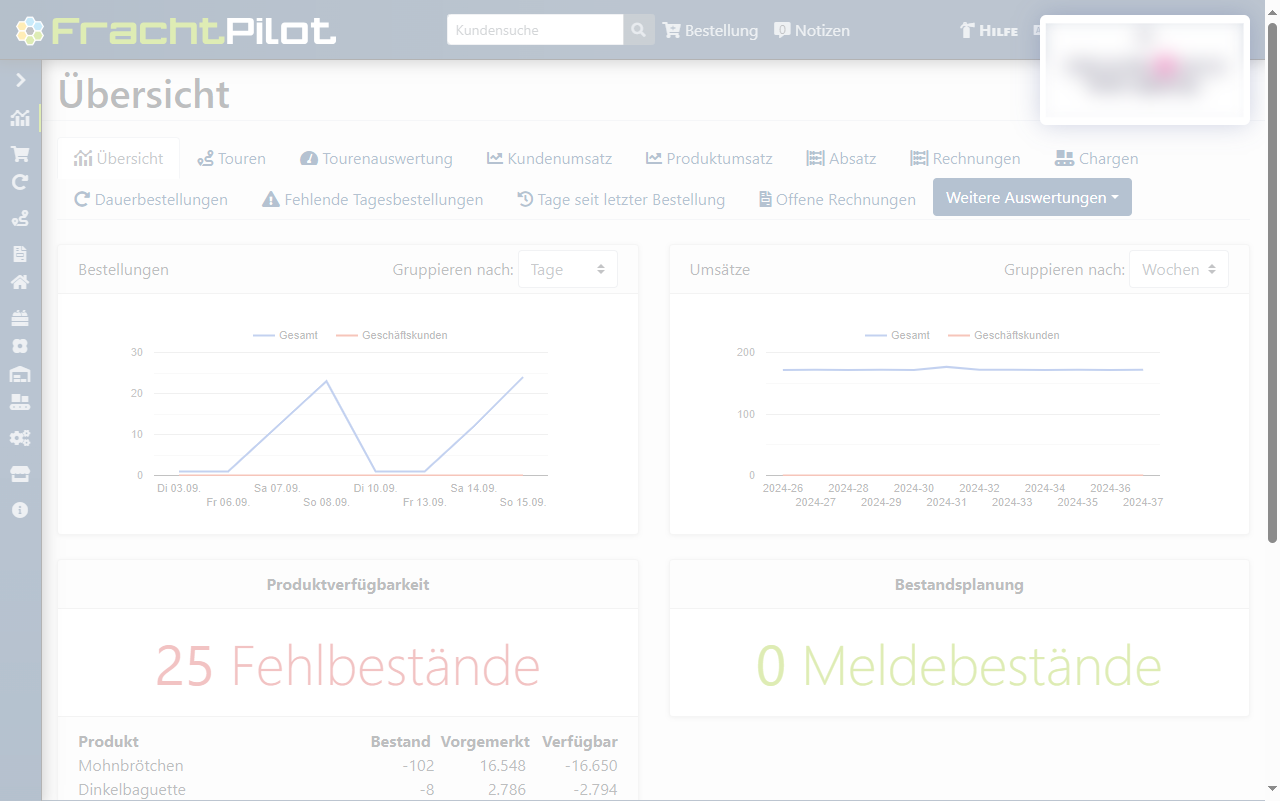The image size is (1280, 801).
Task: Show the Fehlende Tagesbestellungen tab
Action: 372,199
